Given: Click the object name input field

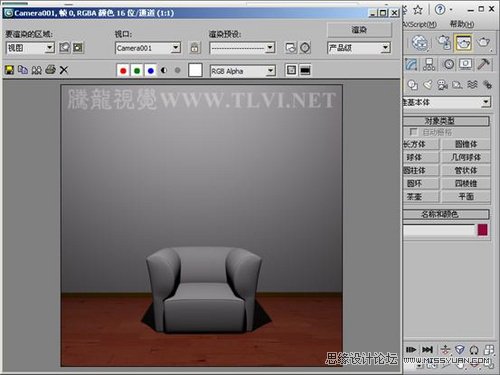Looking at the screenshot, I should pyautogui.click(x=439, y=230).
